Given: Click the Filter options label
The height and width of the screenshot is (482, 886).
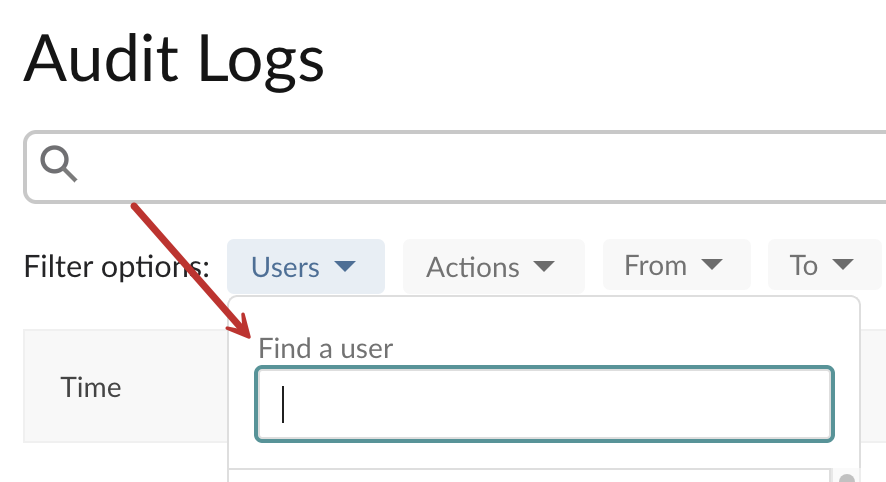Looking at the screenshot, I should point(116,267).
